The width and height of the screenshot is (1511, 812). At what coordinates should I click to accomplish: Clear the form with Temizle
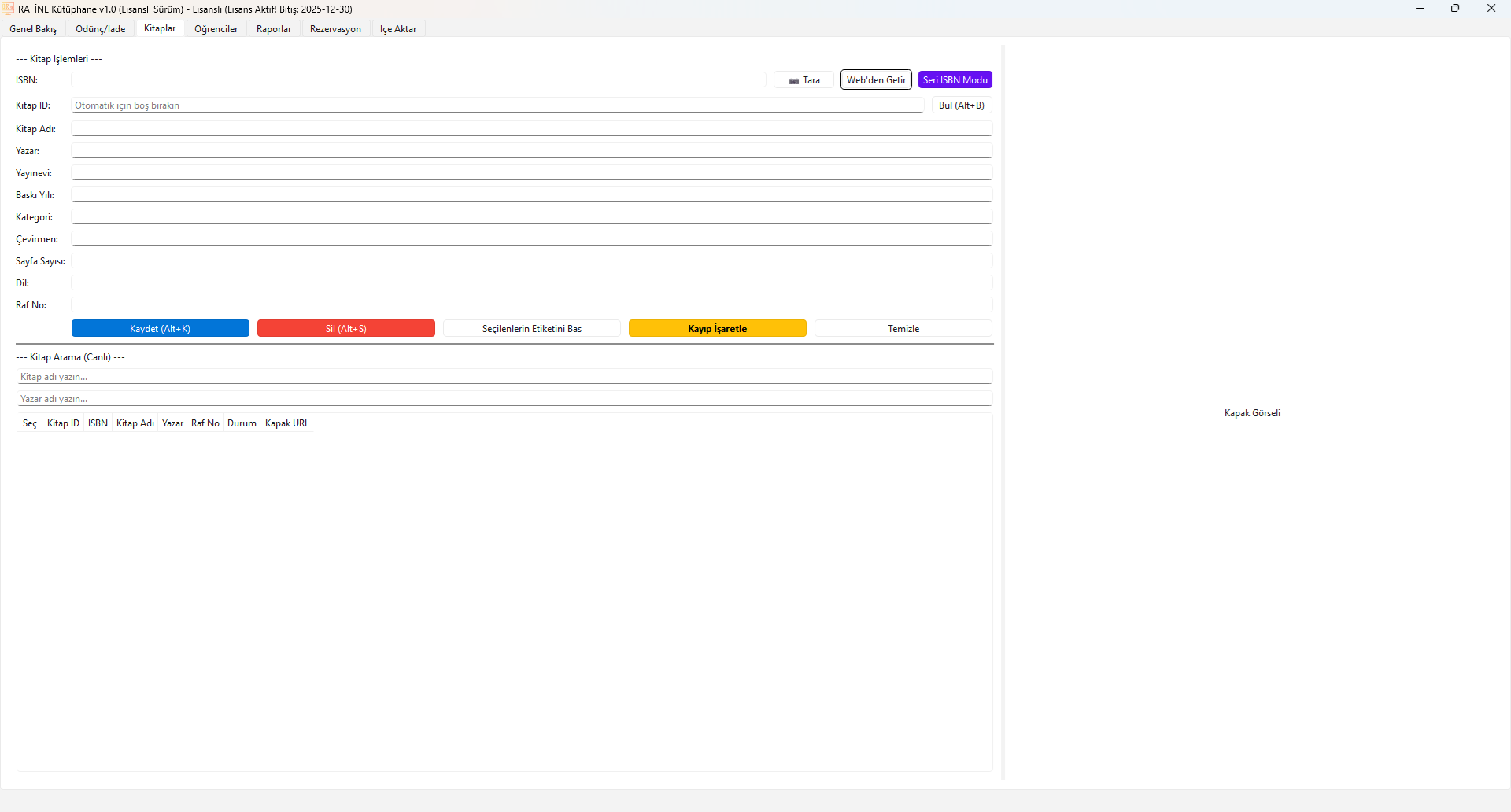point(903,329)
